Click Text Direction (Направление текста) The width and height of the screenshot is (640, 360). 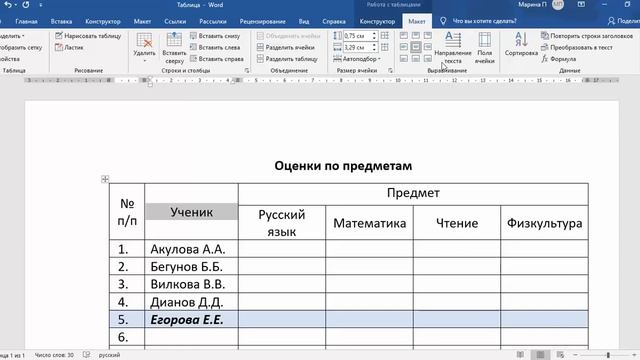[453, 48]
